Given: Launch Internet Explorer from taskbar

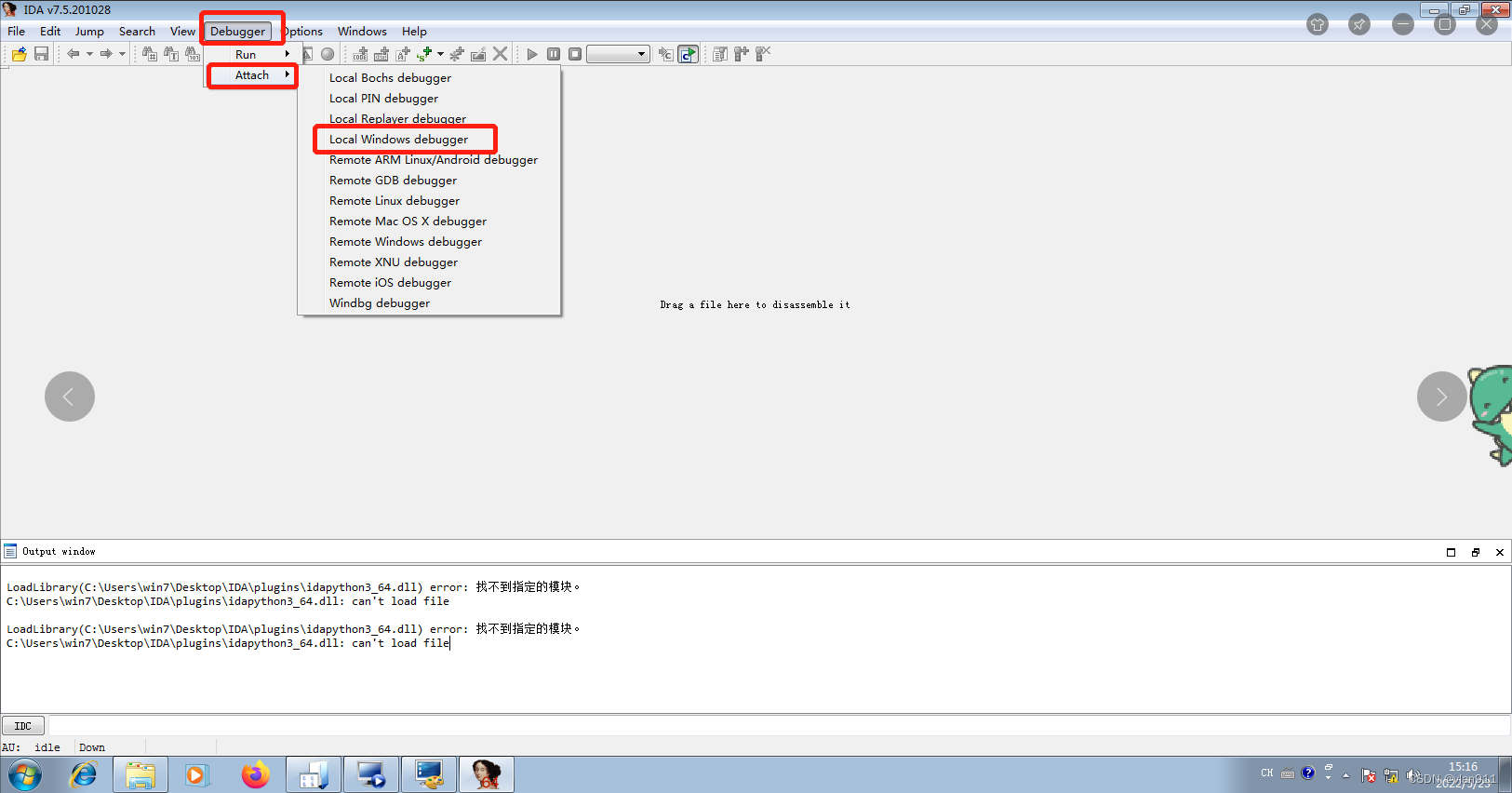Looking at the screenshot, I should pyautogui.click(x=84, y=774).
